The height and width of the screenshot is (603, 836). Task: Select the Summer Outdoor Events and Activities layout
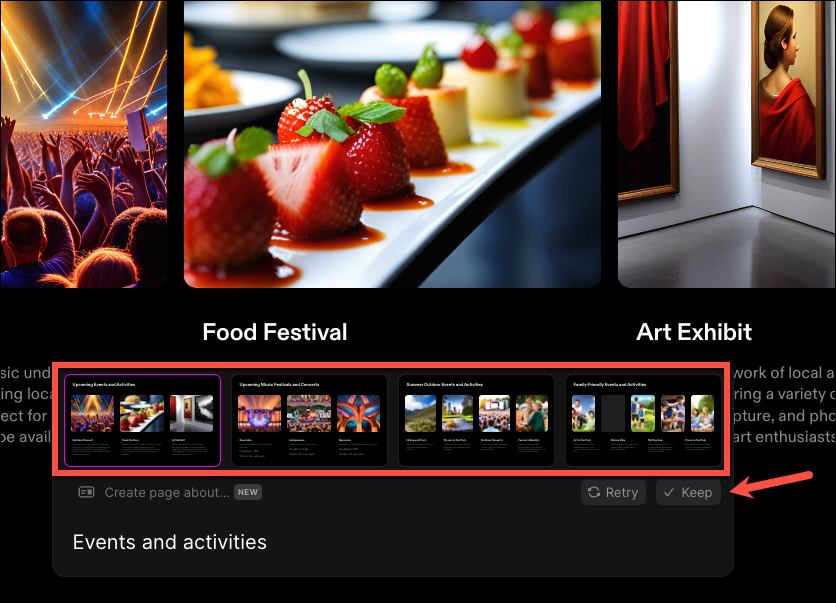pyautogui.click(x=476, y=420)
